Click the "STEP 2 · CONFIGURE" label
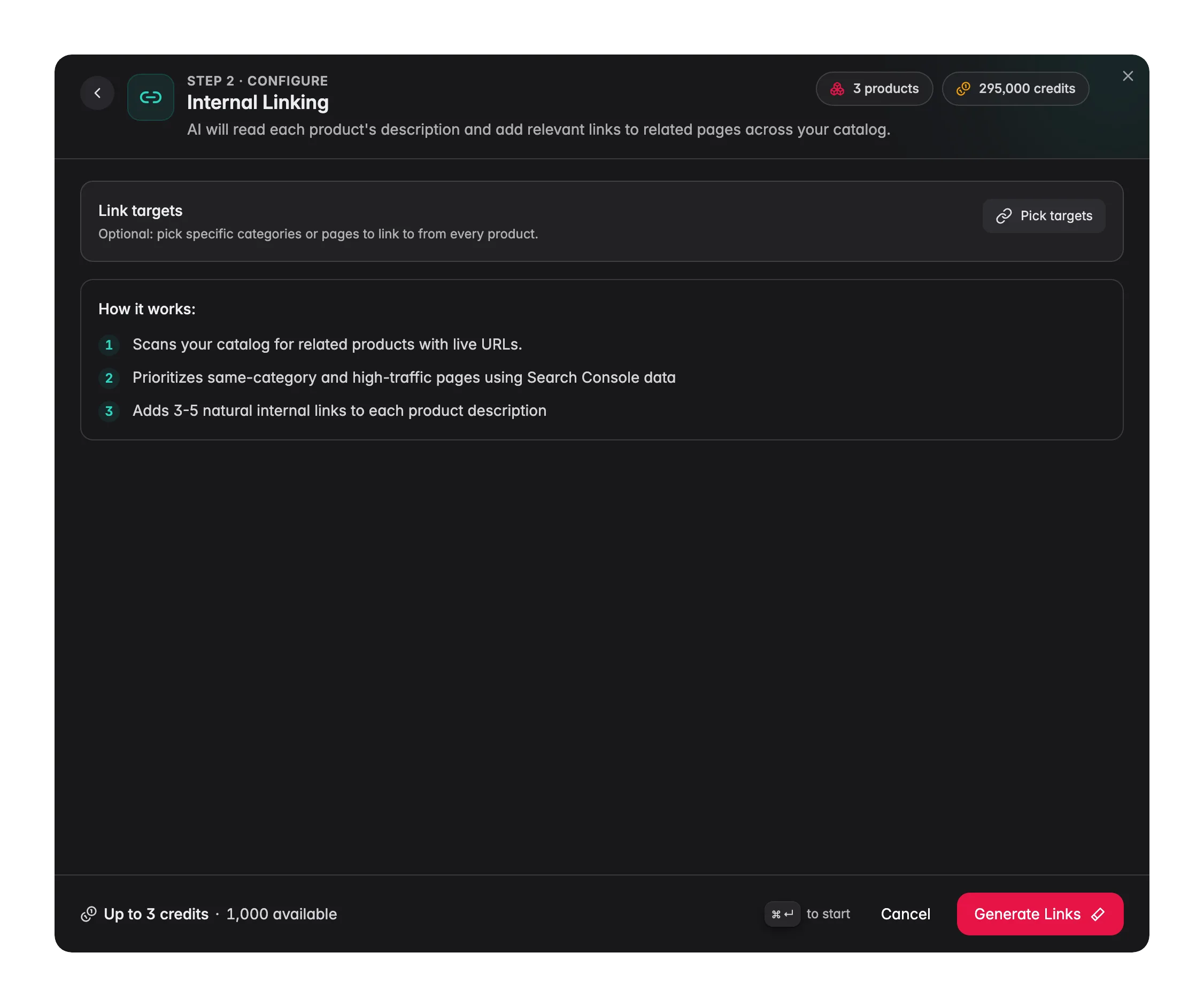This screenshot has width=1204, height=1007. pos(257,81)
